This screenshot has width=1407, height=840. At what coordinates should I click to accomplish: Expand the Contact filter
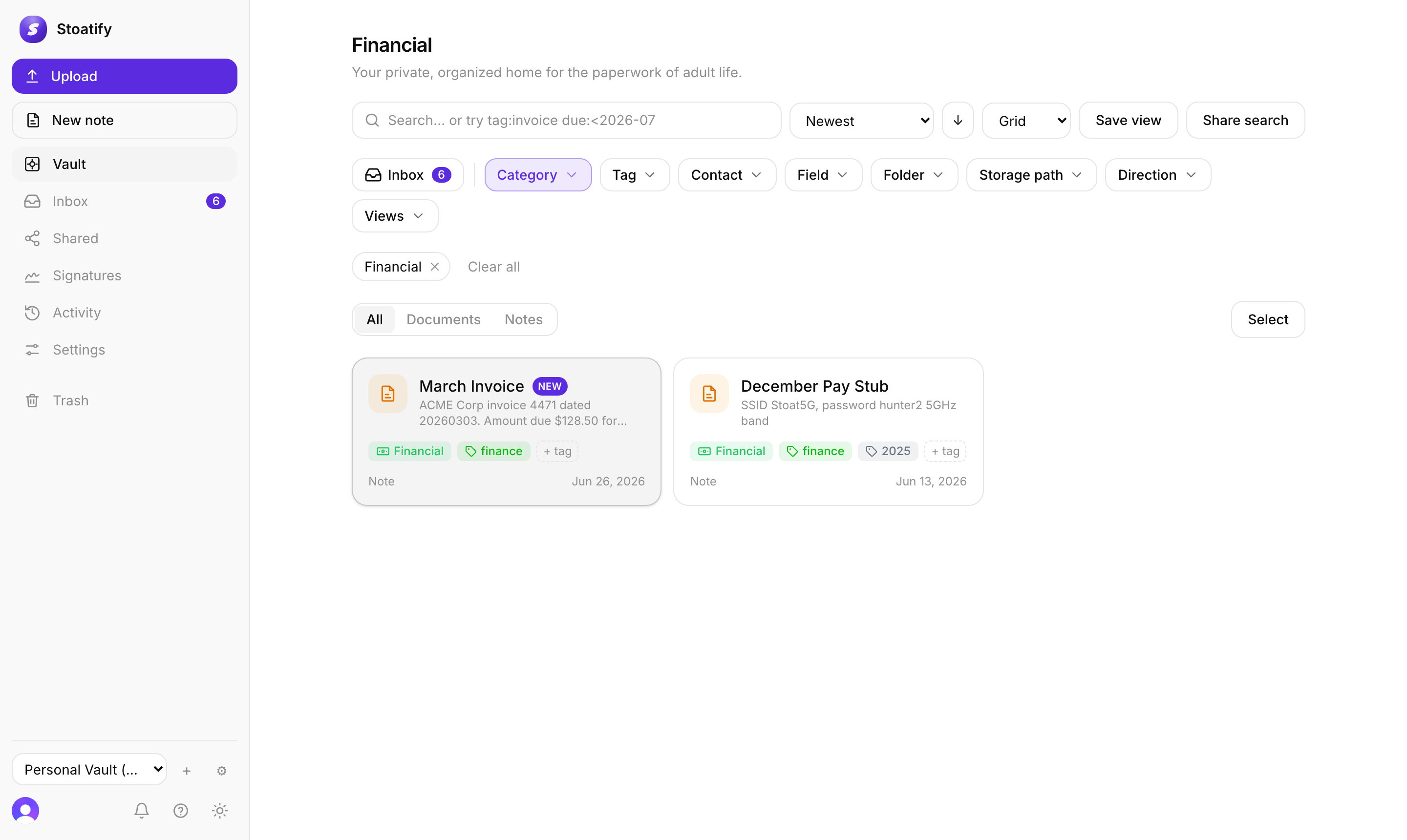pyautogui.click(x=727, y=175)
